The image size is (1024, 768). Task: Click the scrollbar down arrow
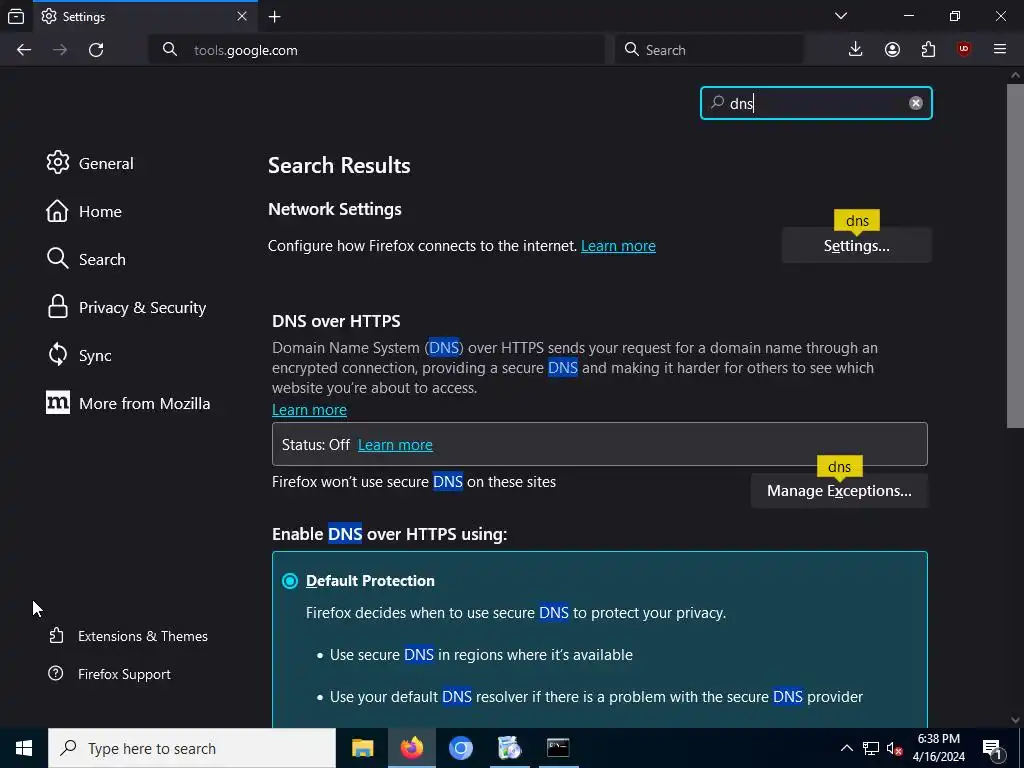(1015, 720)
